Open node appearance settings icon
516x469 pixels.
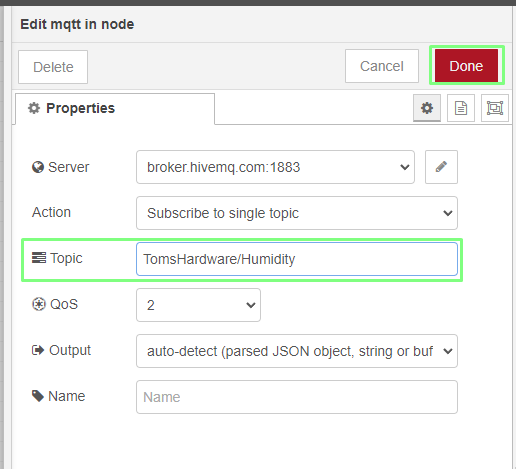(495, 108)
